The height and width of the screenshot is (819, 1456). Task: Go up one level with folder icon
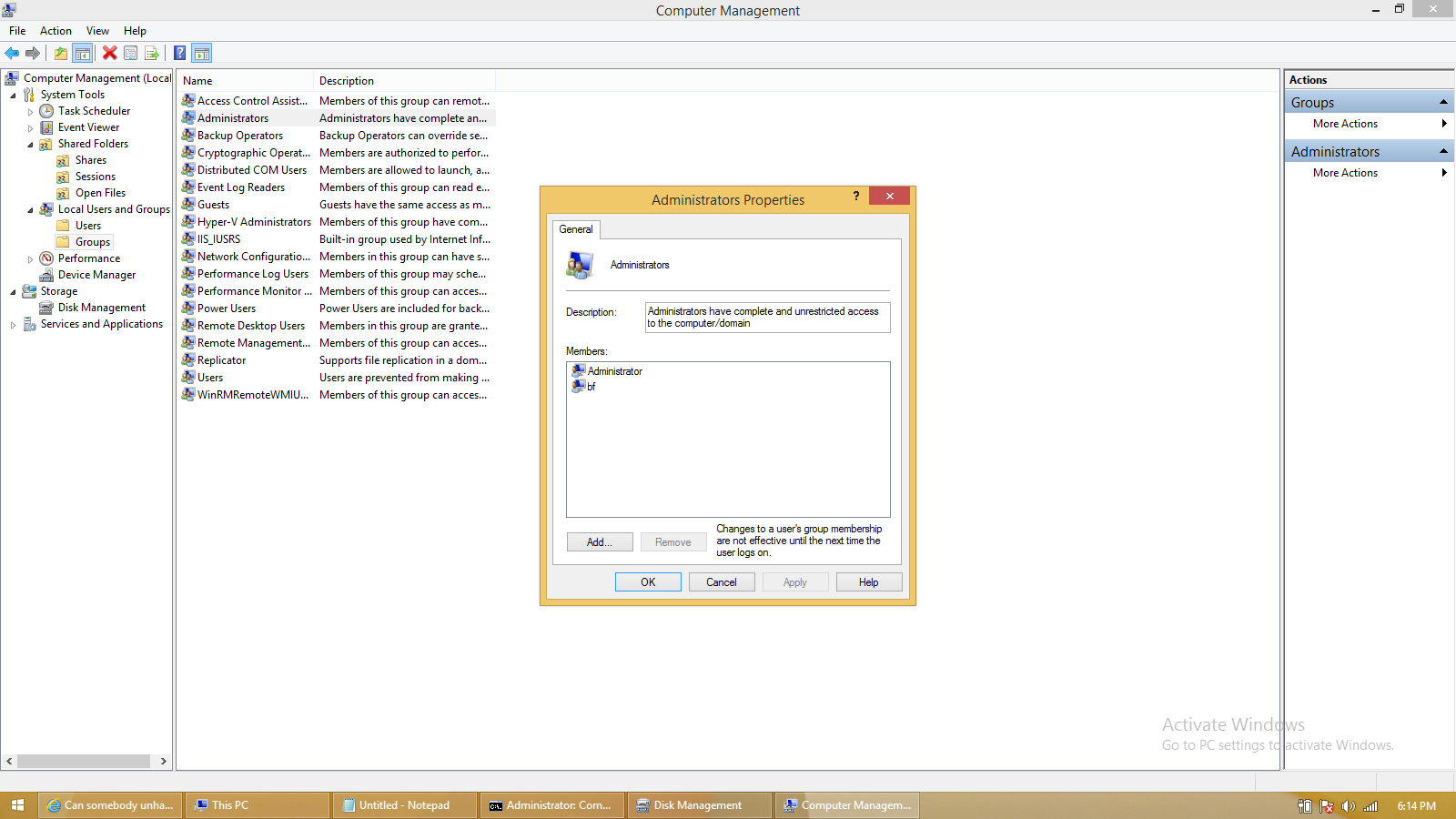[x=61, y=53]
